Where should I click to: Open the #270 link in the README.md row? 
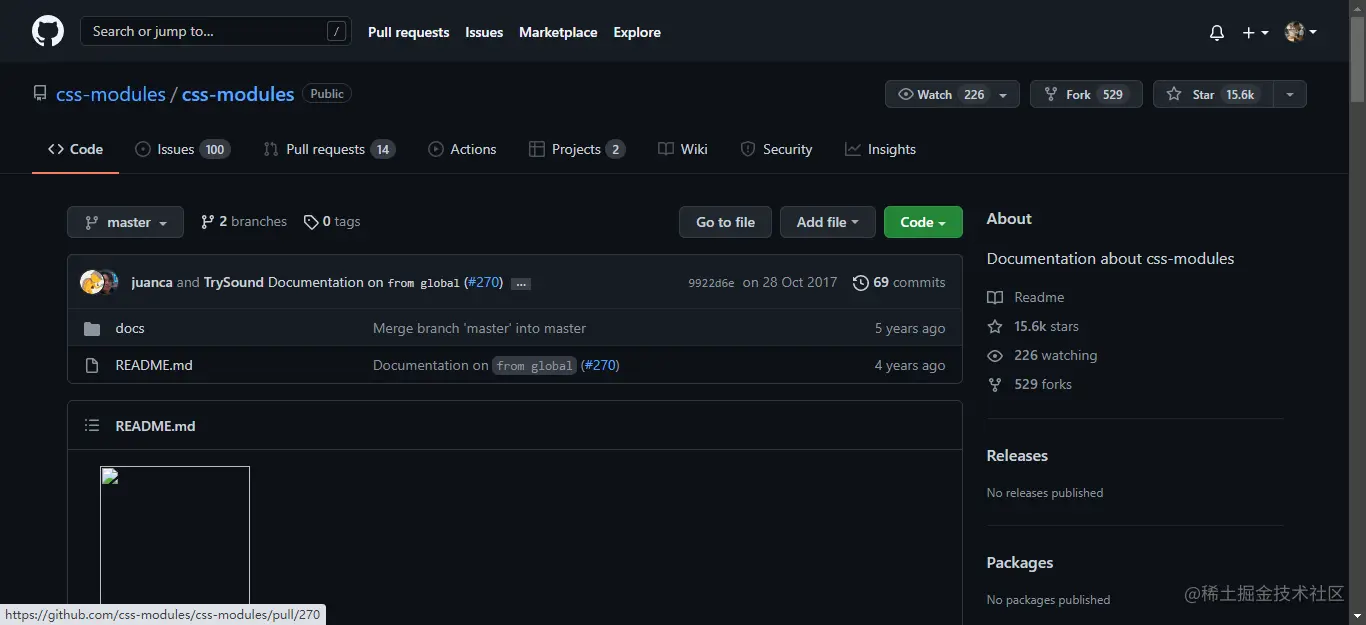pos(600,365)
